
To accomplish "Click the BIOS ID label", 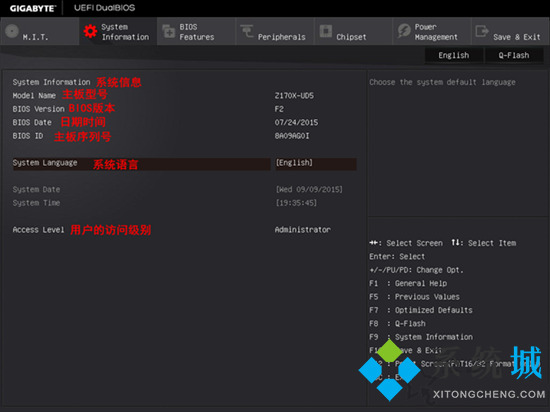I will pyautogui.click(x=28, y=136).
